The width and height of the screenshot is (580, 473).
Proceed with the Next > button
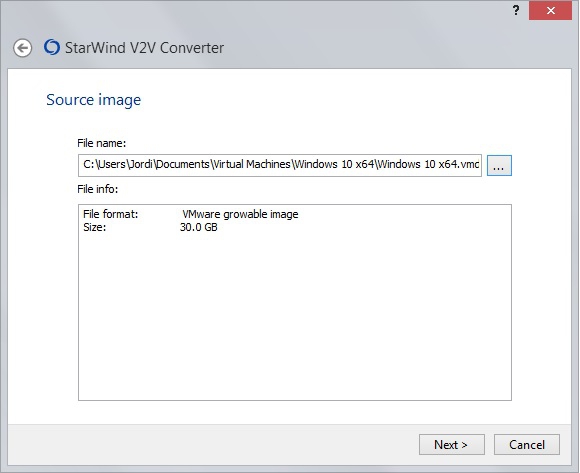pos(452,445)
